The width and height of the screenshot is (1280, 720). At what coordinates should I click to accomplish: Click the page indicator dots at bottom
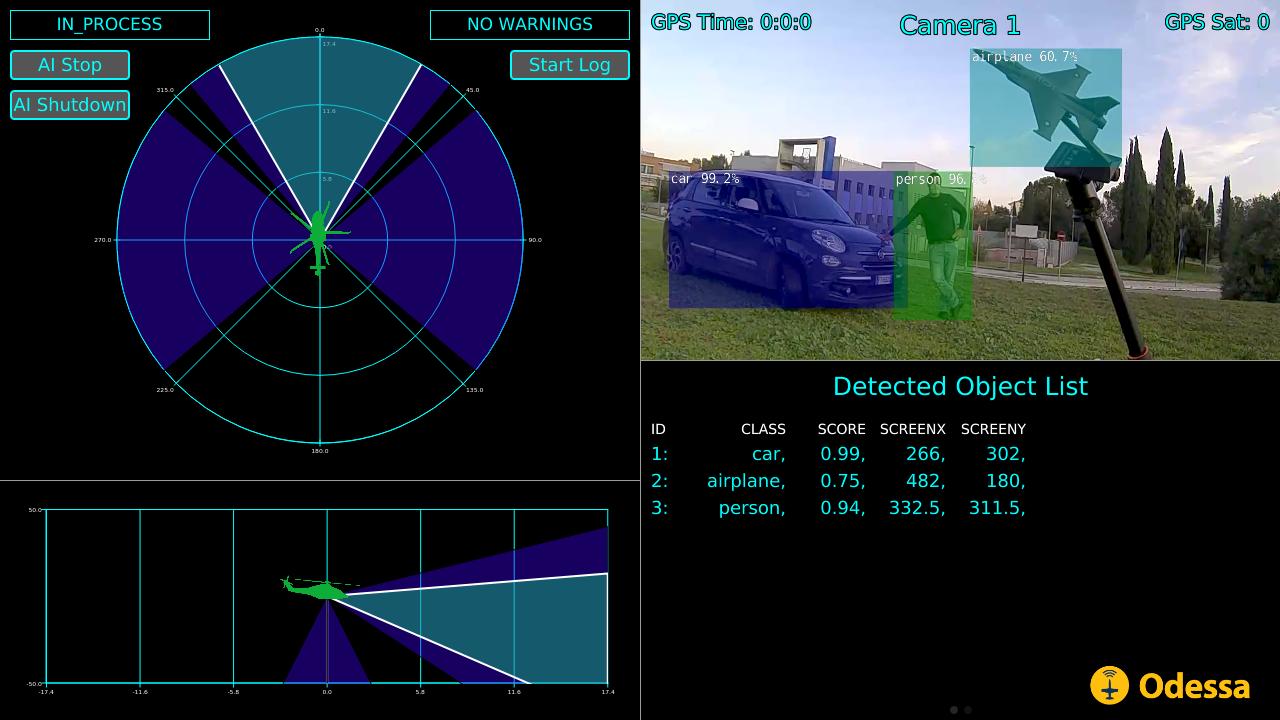click(960, 710)
